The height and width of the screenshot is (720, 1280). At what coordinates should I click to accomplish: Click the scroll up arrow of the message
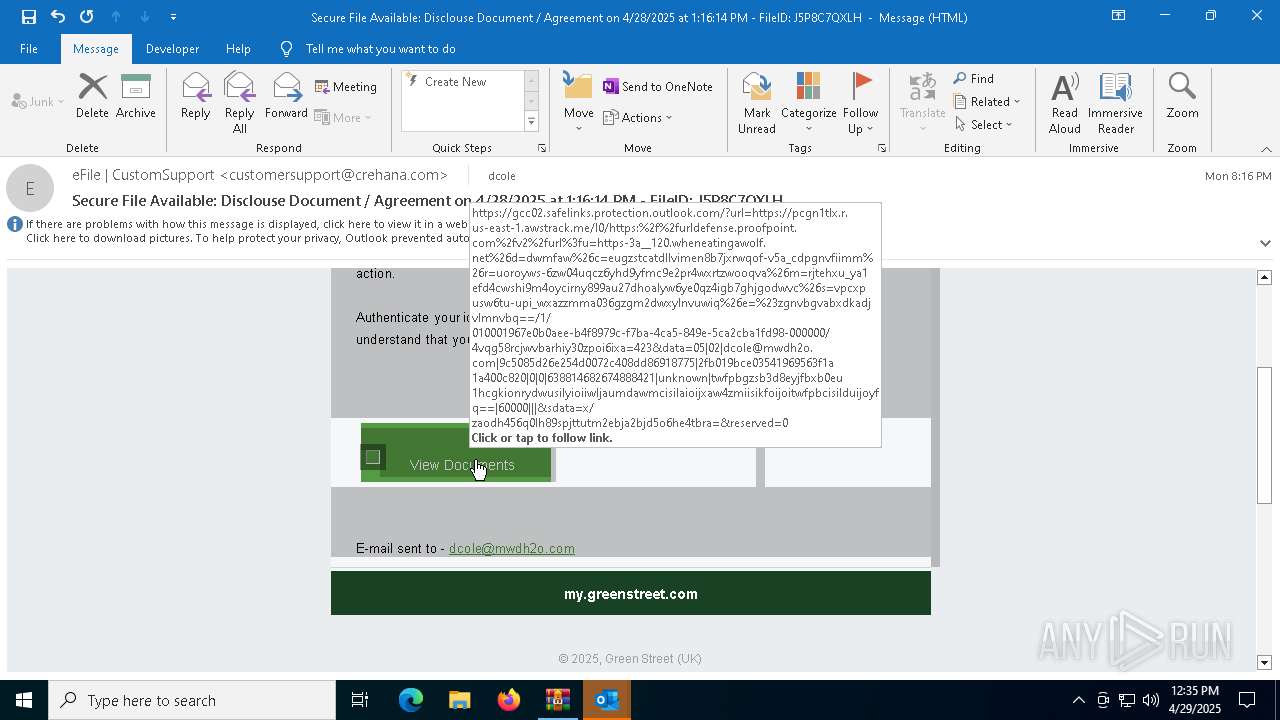1265,277
